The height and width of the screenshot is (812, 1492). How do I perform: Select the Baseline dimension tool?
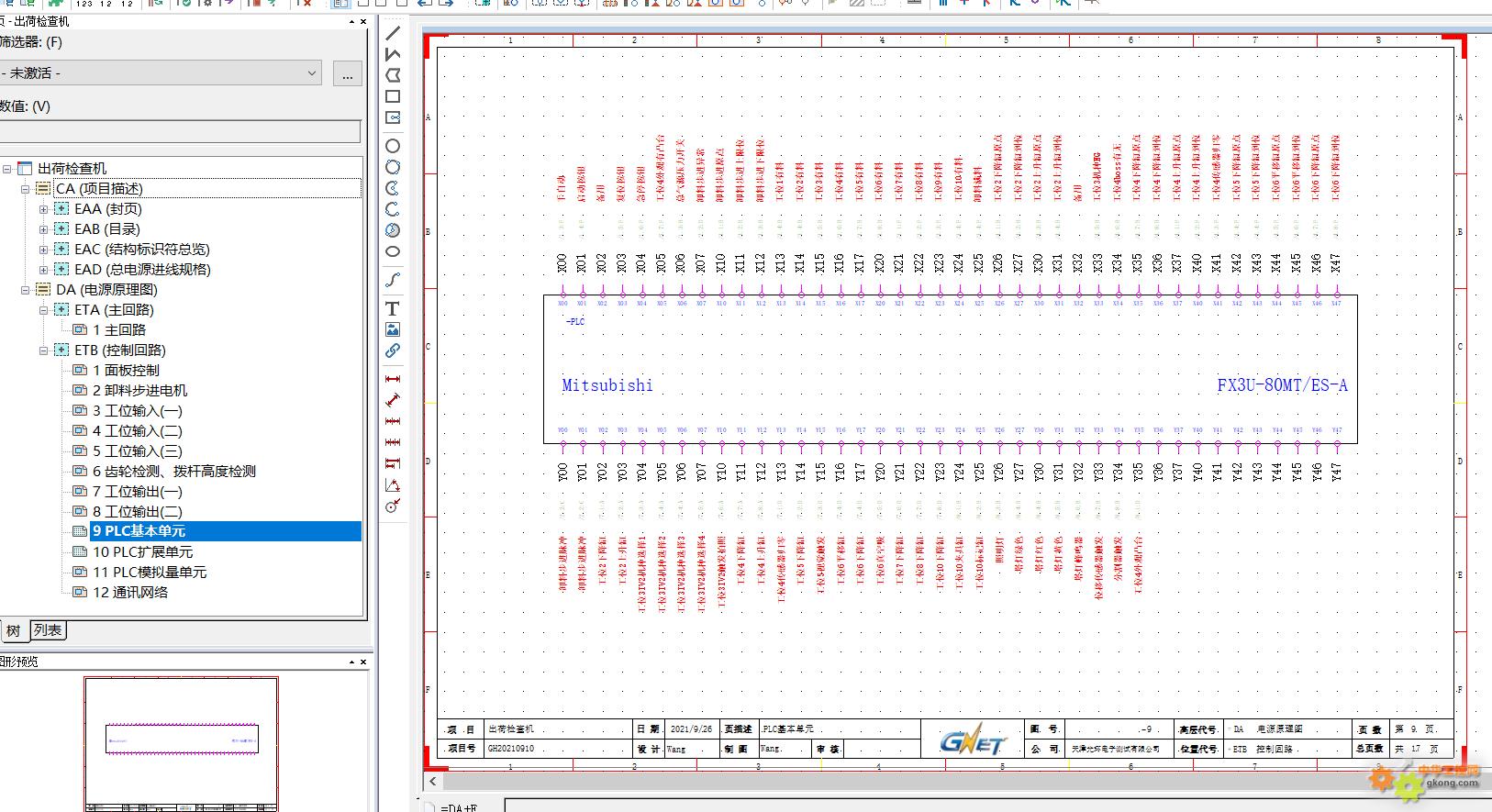tap(393, 463)
